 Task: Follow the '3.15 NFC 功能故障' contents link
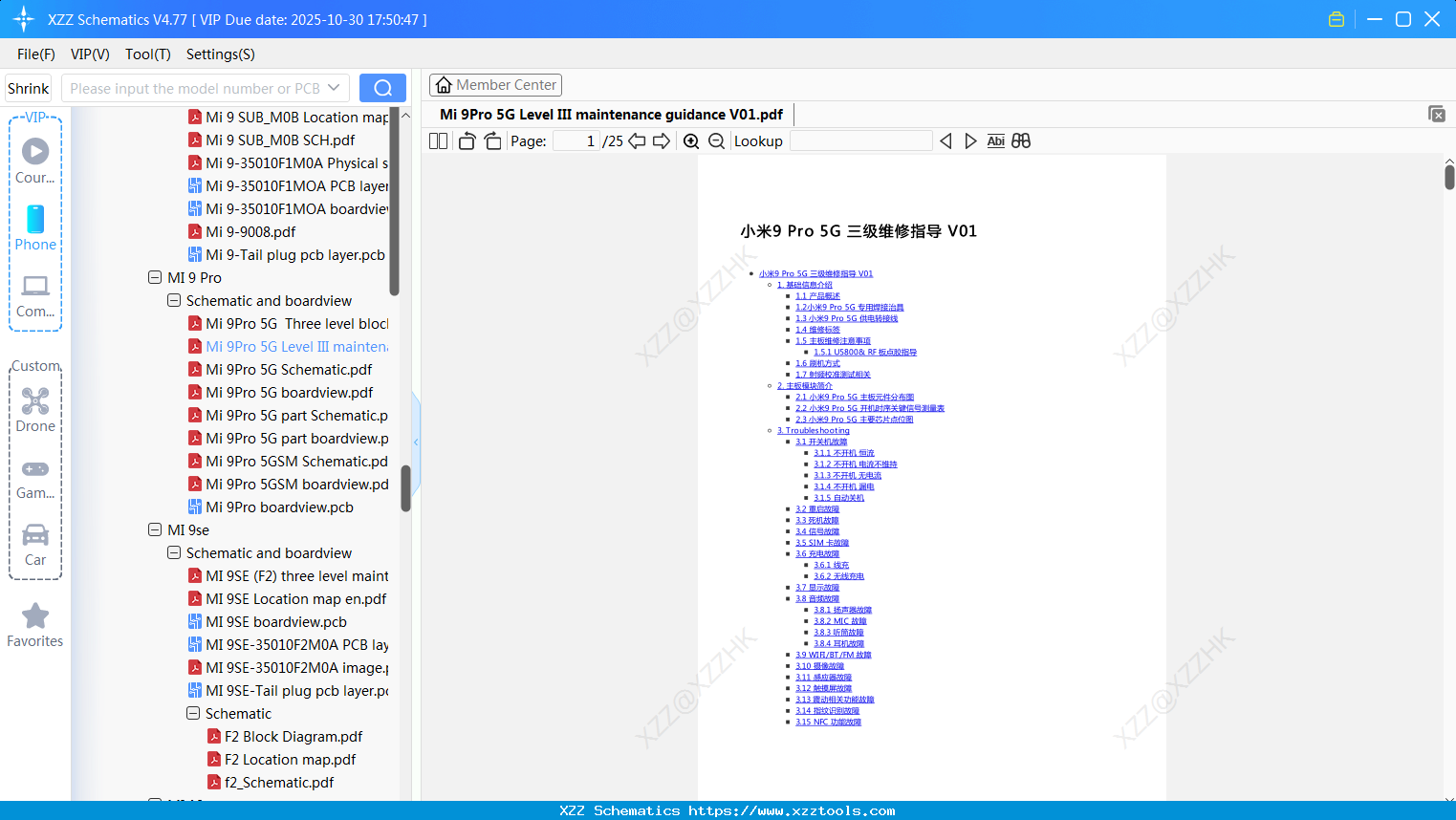point(828,723)
